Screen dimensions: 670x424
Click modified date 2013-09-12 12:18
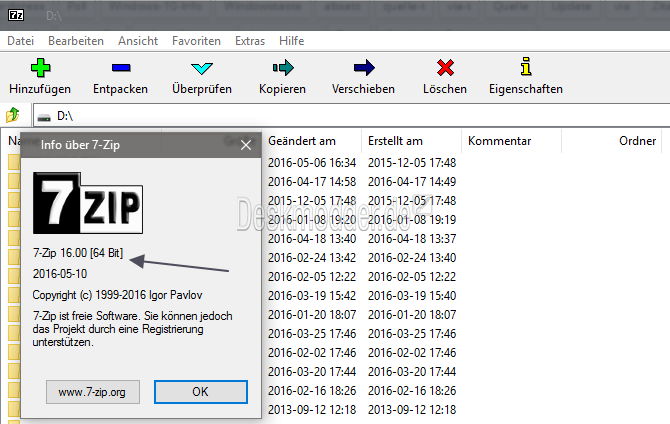click(312, 409)
